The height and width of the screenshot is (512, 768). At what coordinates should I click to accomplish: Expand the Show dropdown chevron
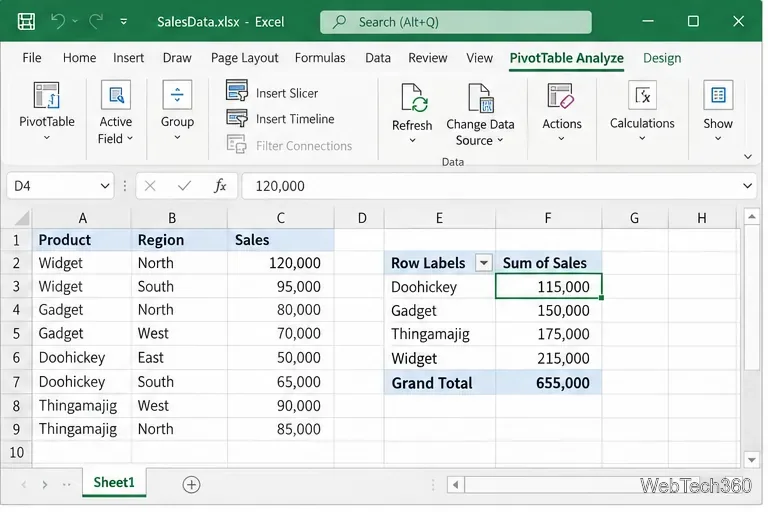(718, 138)
